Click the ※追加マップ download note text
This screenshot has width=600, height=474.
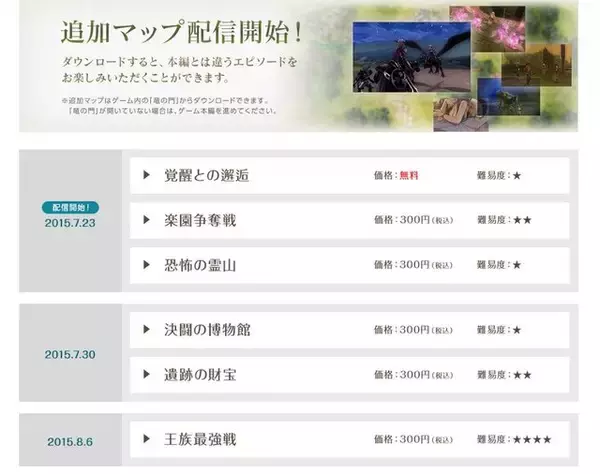pos(168,106)
